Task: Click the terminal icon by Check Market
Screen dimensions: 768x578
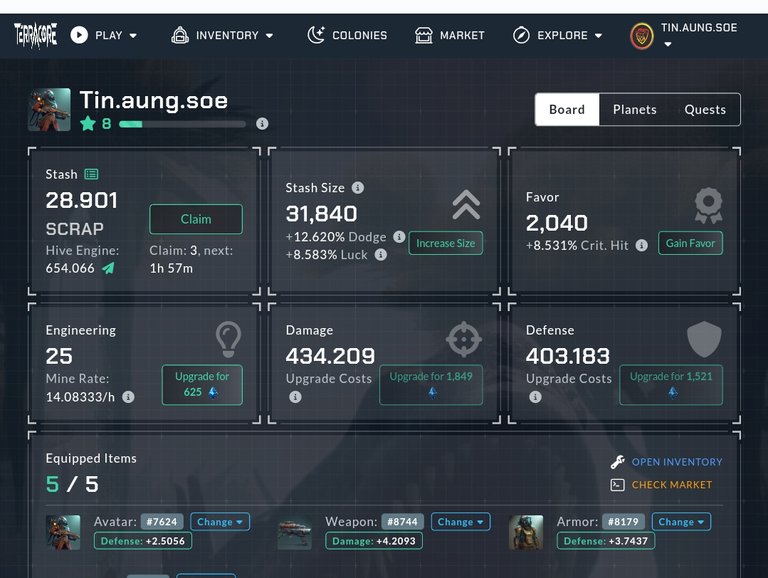Action: point(618,484)
